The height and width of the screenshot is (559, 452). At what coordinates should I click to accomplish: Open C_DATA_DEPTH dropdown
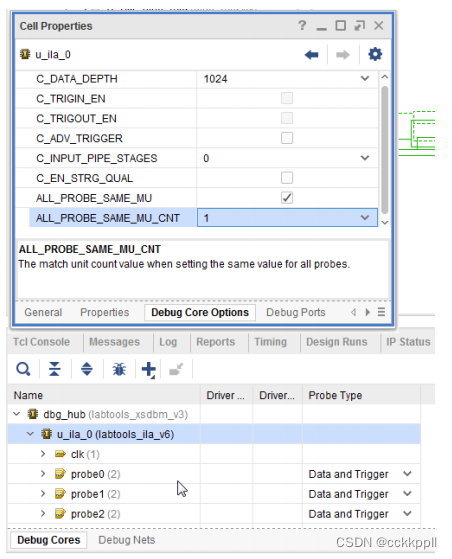coord(365,78)
